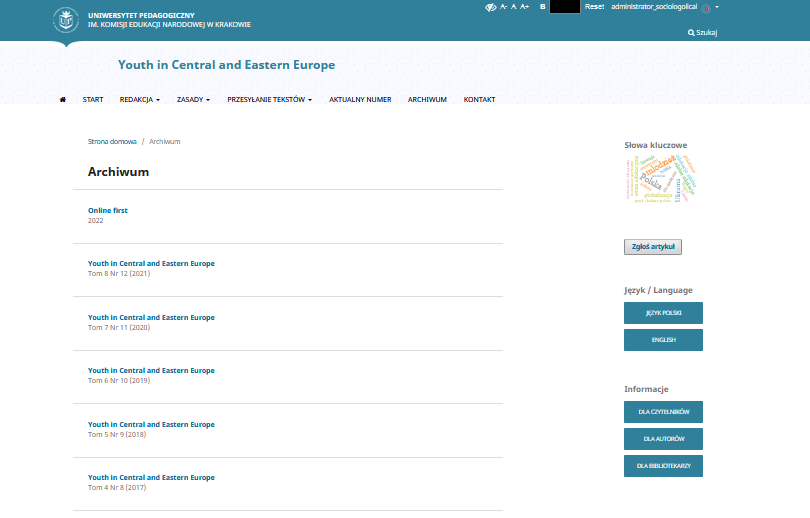Toggle high-contrast mode eye icon
This screenshot has width=810, height=518.
pos(490,7)
